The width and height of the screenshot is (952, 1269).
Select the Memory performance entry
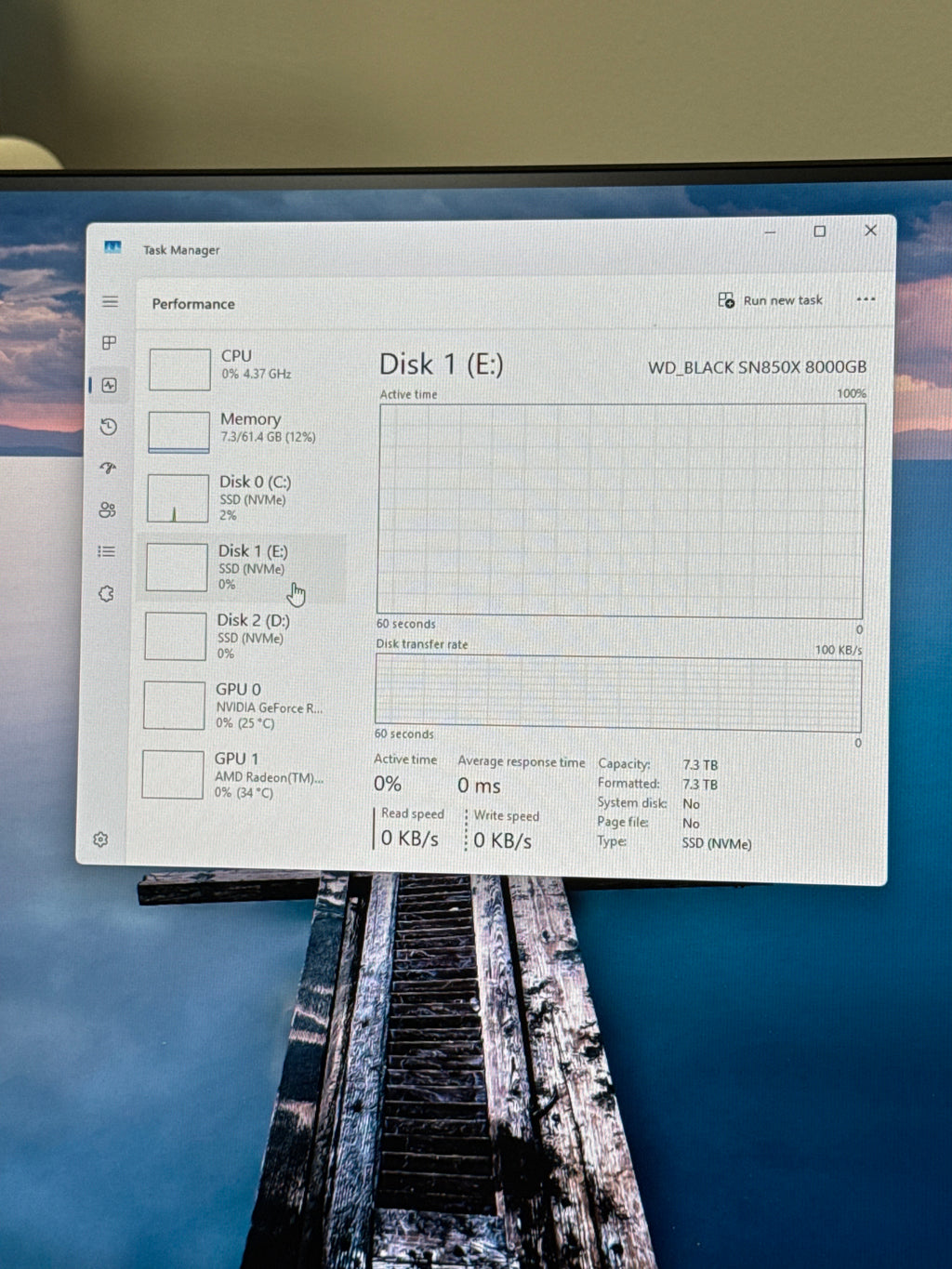[x=245, y=431]
